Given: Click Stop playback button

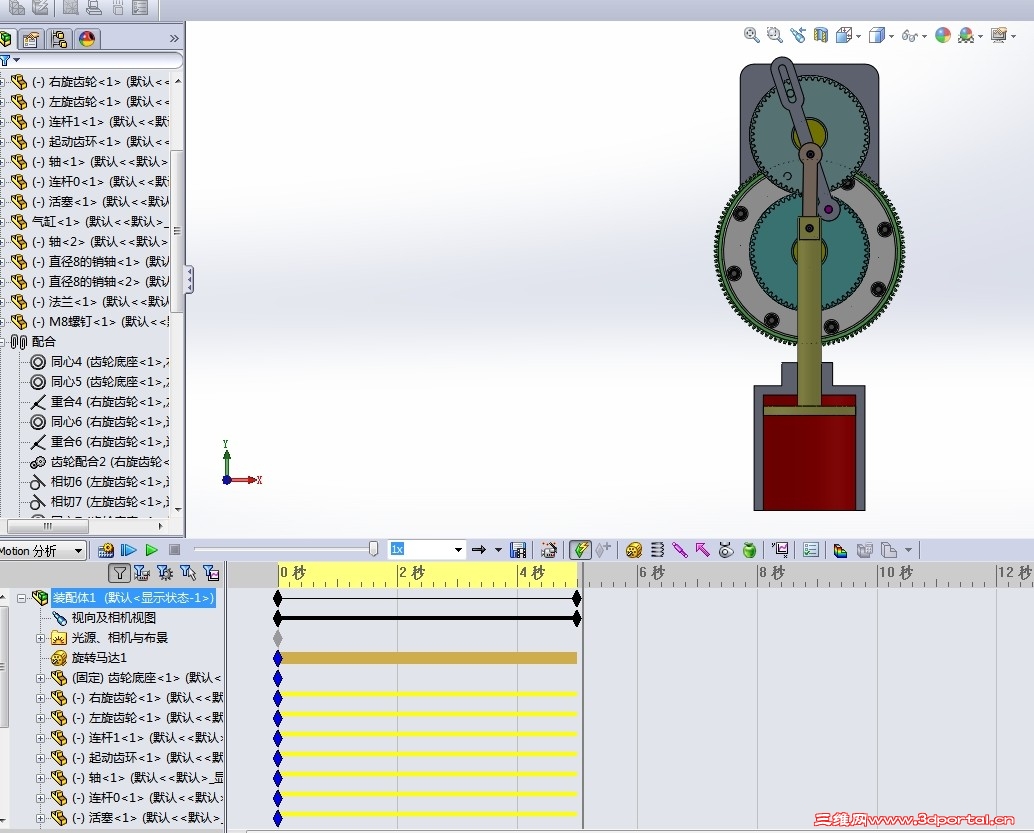Looking at the screenshot, I should (x=174, y=549).
